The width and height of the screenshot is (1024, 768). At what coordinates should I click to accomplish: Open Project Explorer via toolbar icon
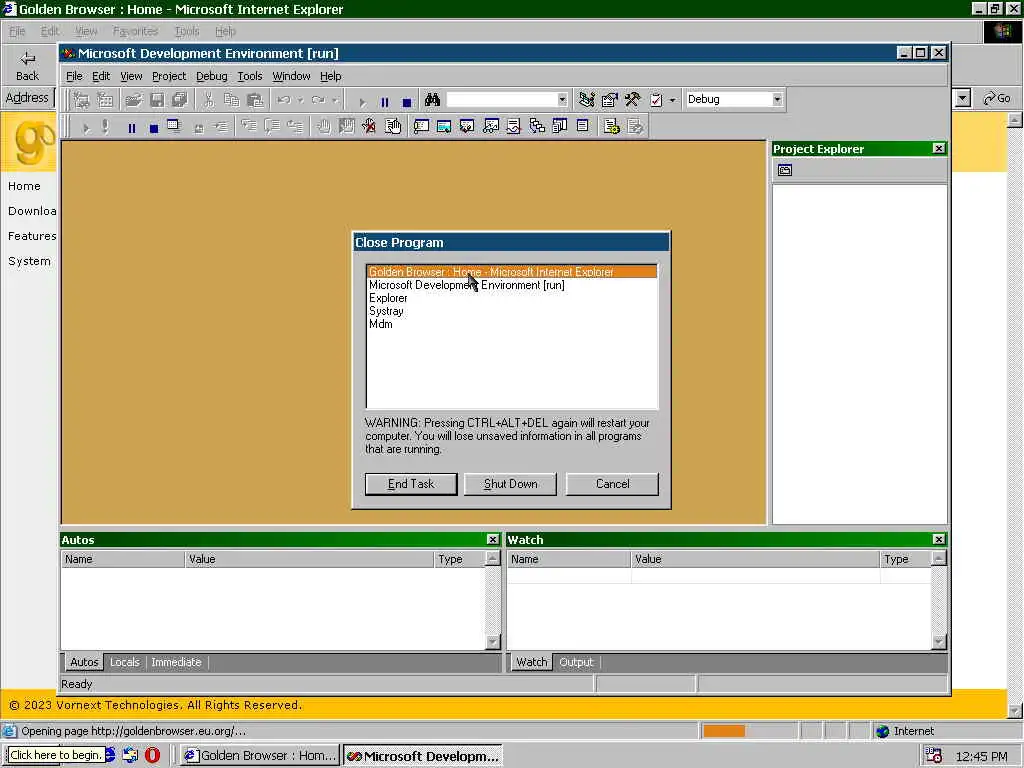[586, 100]
